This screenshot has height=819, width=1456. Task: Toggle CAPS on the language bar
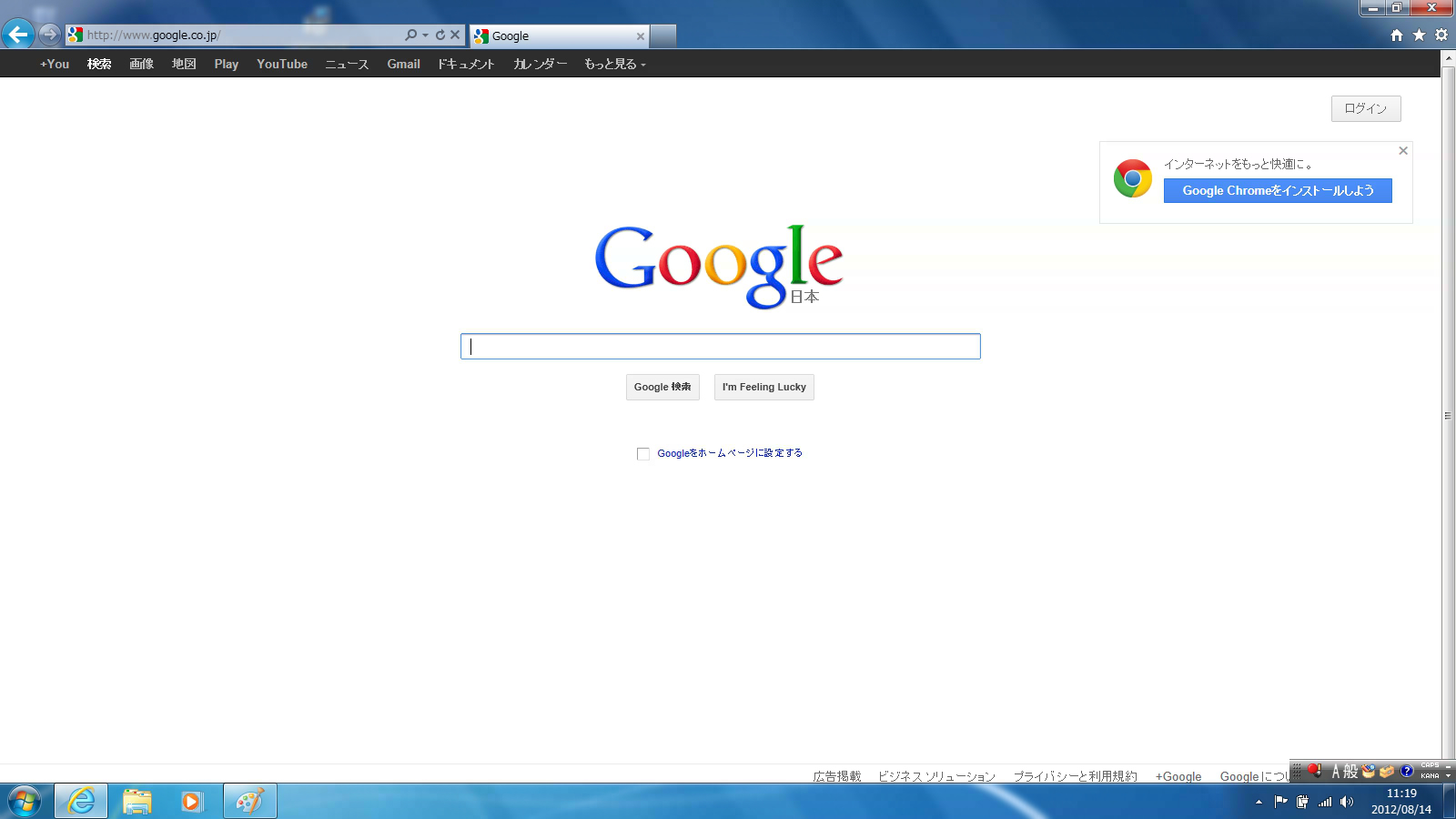coord(1431,765)
